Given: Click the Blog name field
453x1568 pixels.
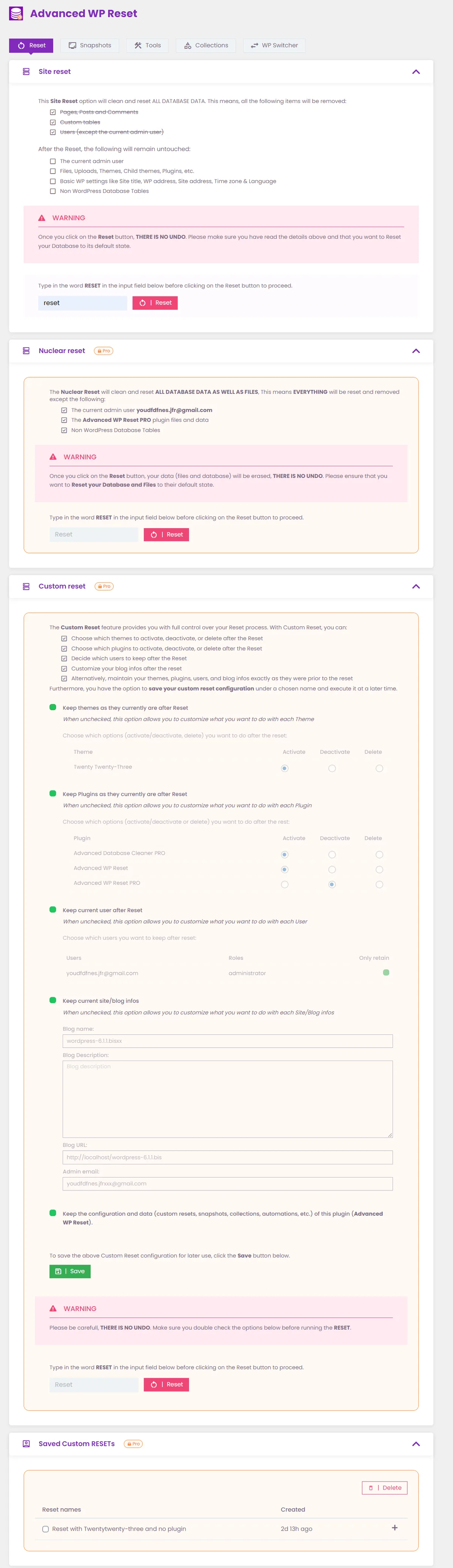Looking at the screenshot, I should click(228, 1041).
